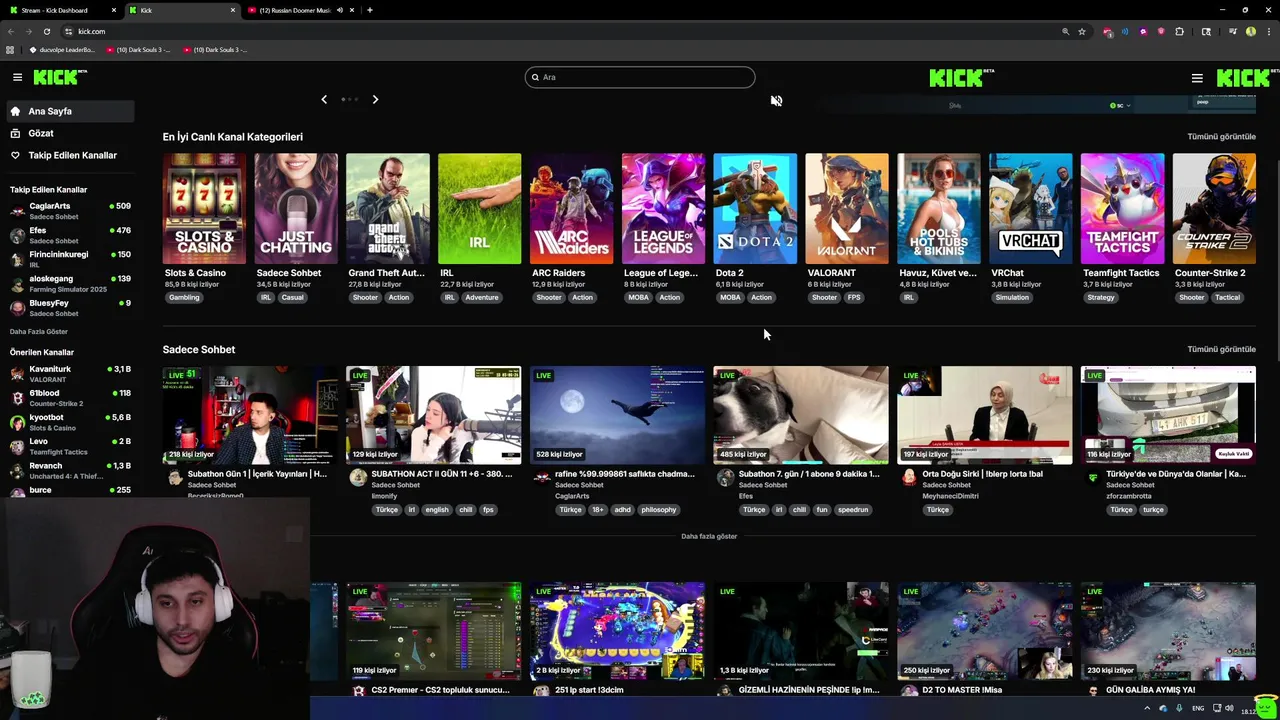The width and height of the screenshot is (1280, 720).
Task: Open Counter-Strike 2 category card
Action: coord(1214,209)
